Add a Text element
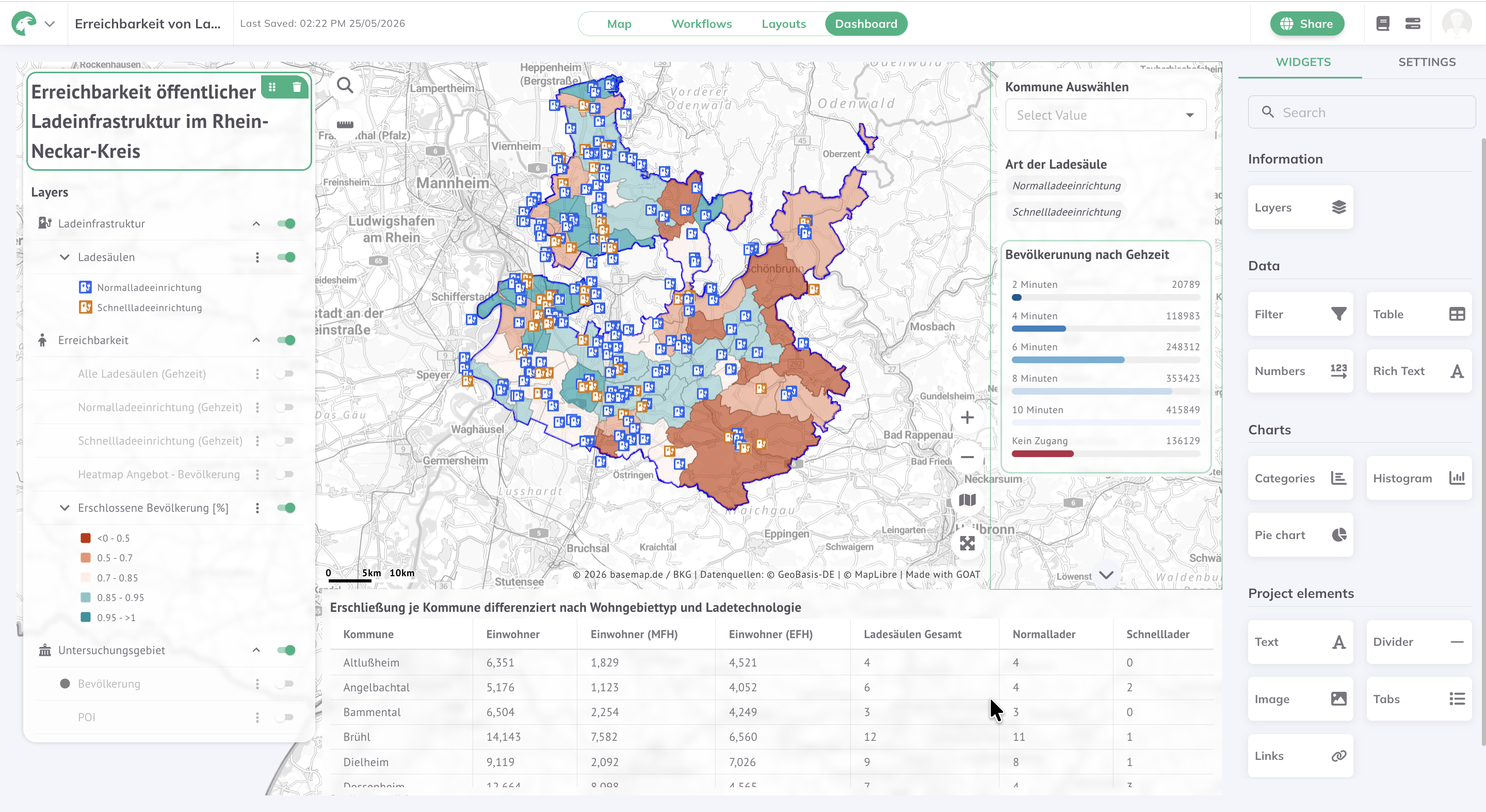The width and height of the screenshot is (1486, 812). tap(1300, 642)
